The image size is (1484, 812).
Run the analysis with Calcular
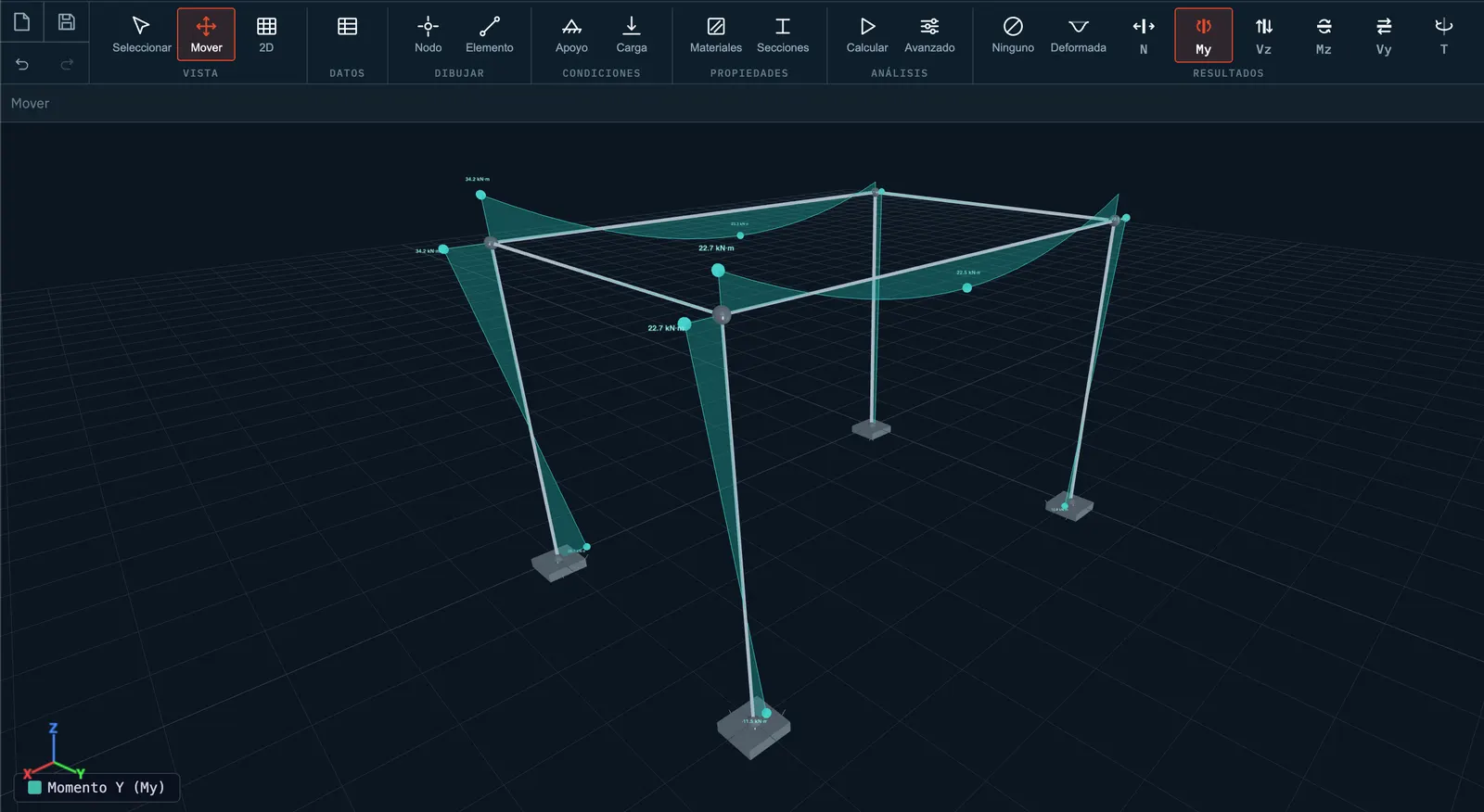click(867, 34)
